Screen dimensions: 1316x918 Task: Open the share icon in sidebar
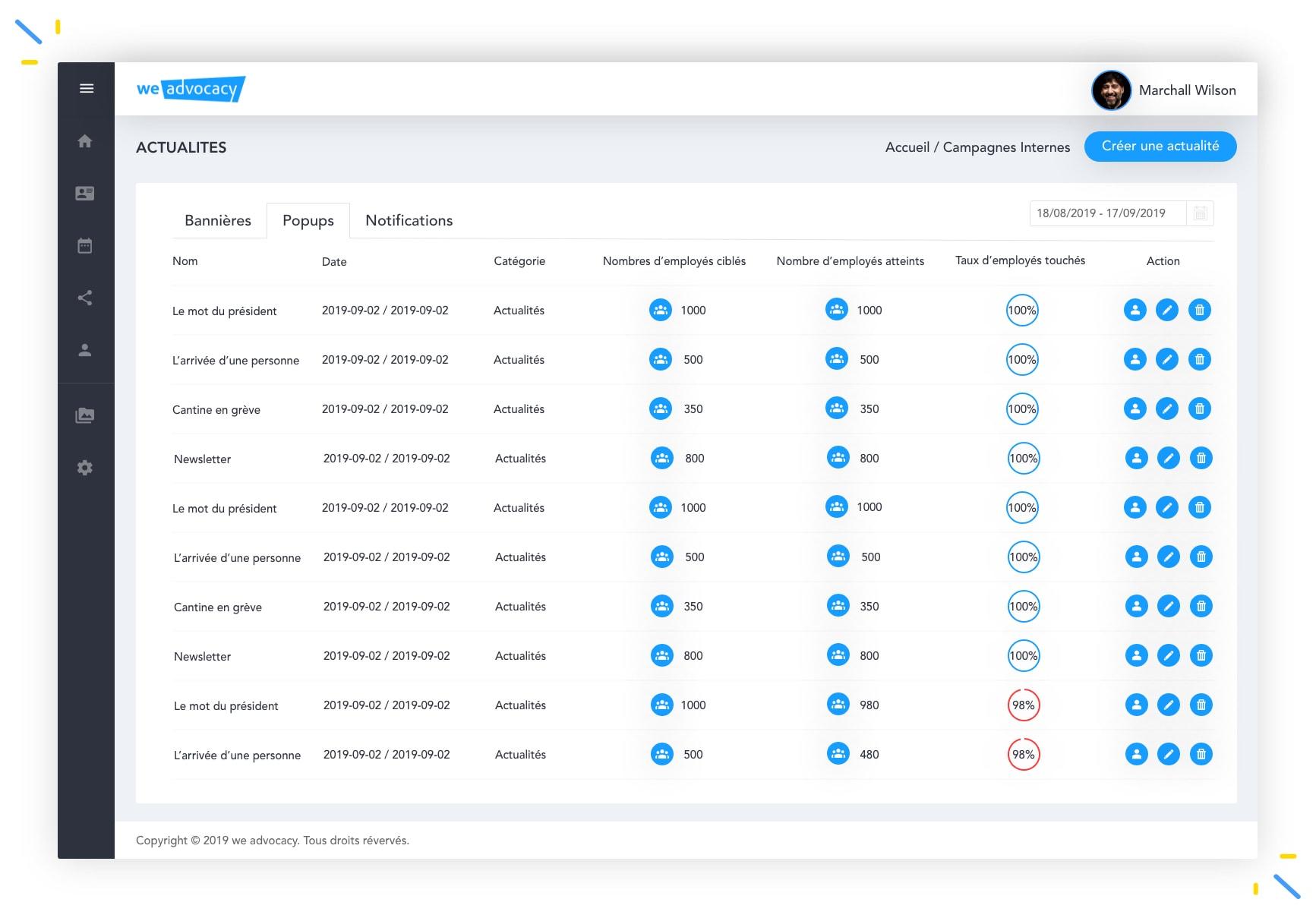point(85,298)
